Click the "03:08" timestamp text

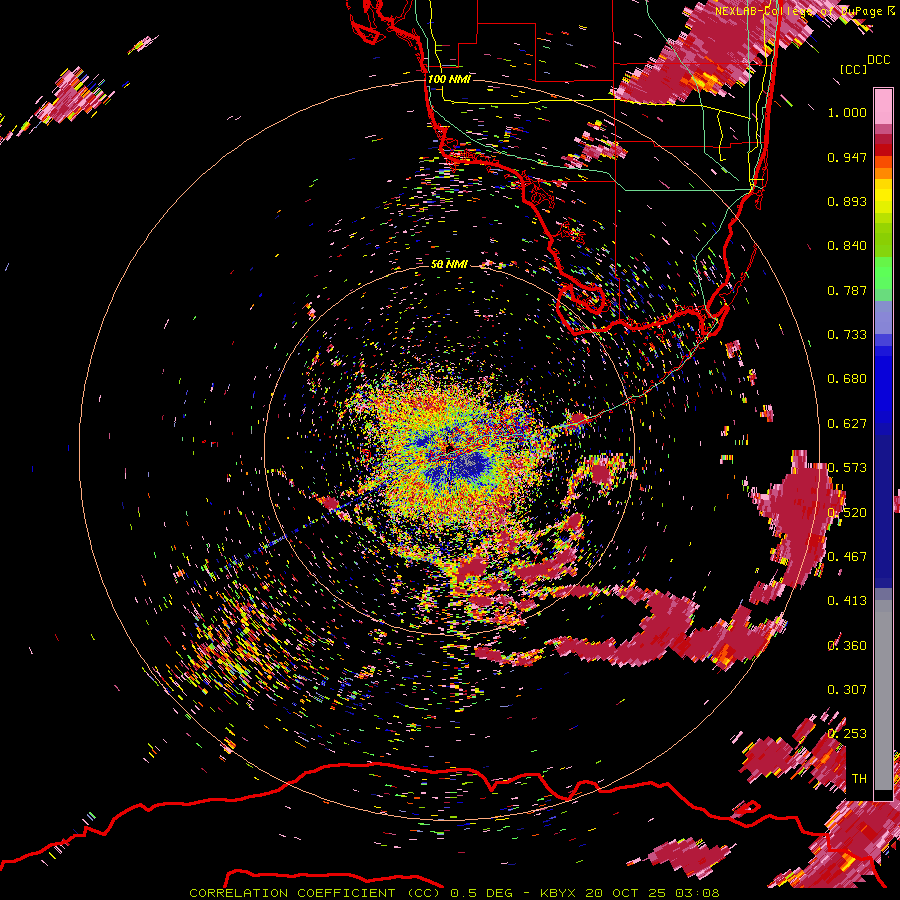point(697,893)
